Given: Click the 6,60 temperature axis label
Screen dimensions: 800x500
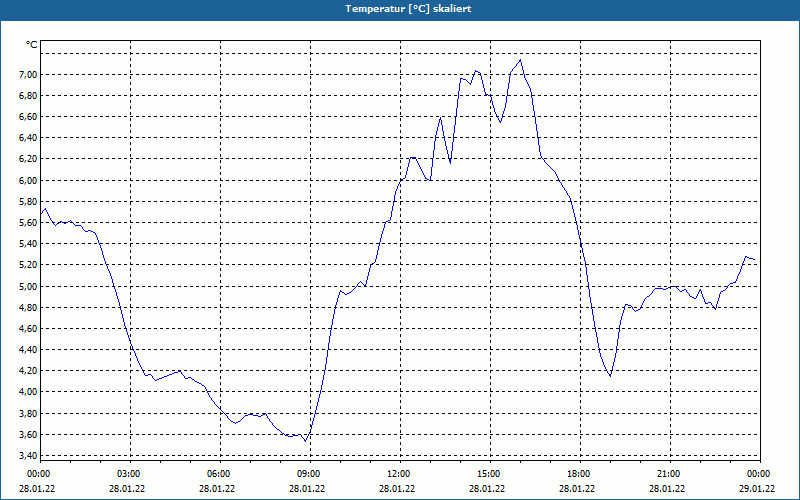Looking at the screenshot, I should (28, 117).
